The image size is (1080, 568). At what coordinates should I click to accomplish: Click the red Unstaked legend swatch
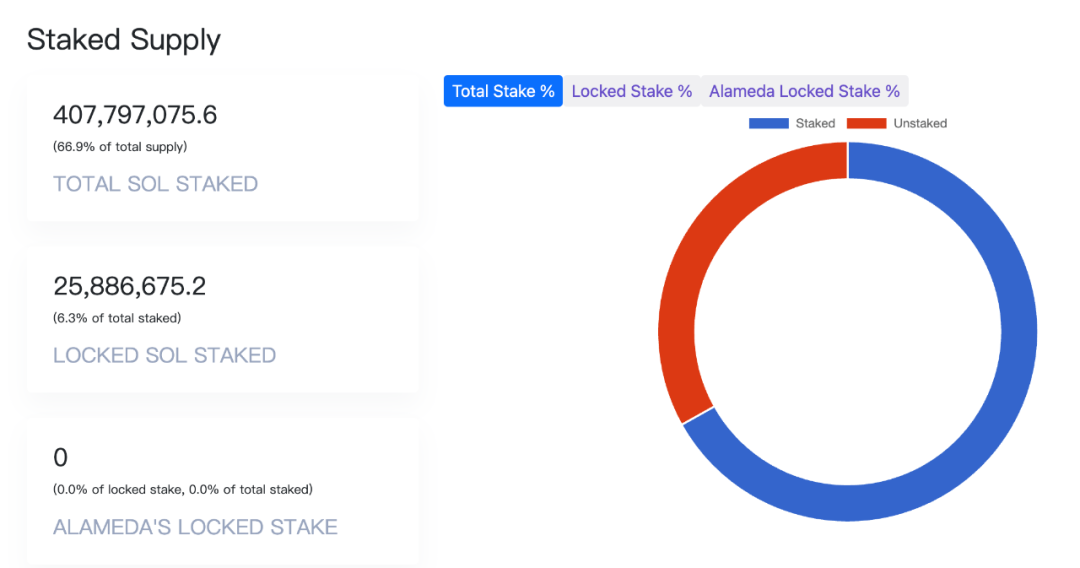866,123
